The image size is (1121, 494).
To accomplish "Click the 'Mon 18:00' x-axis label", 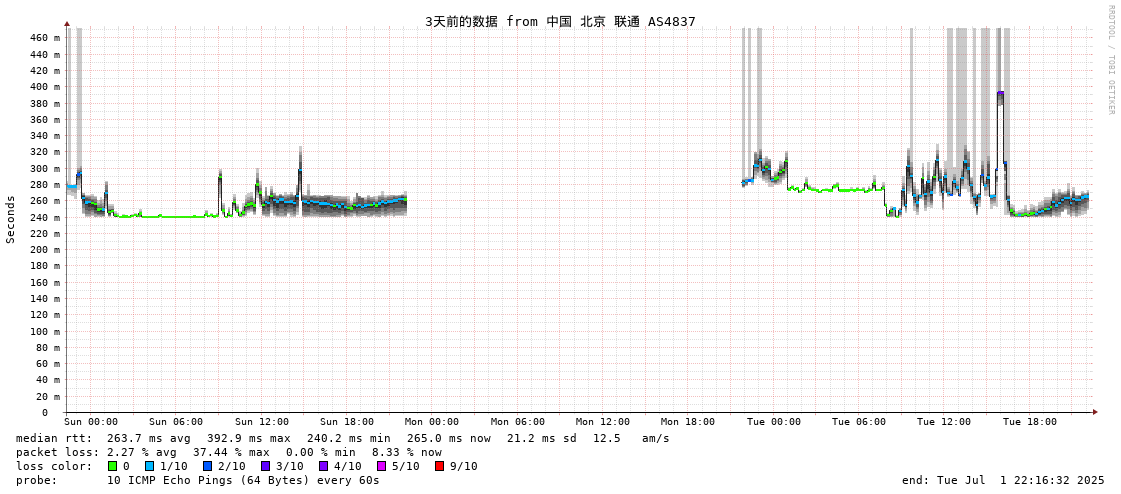I will click(688, 422).
